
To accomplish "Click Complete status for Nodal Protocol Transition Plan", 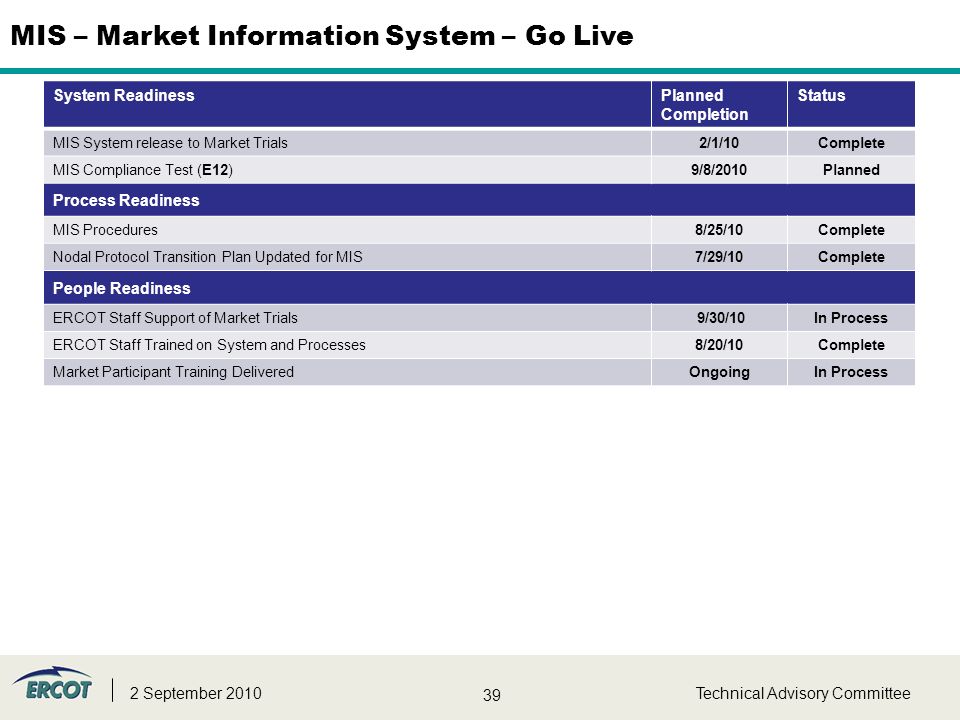I will tap(851, 257).
